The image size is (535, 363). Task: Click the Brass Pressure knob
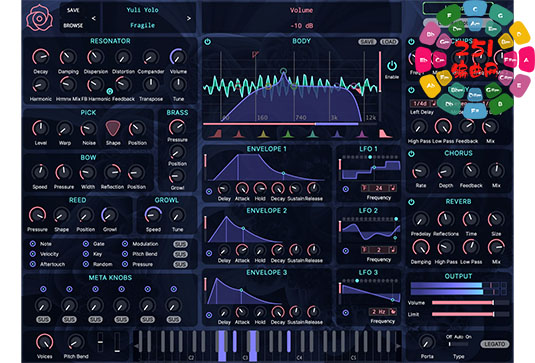pos(177,127)
